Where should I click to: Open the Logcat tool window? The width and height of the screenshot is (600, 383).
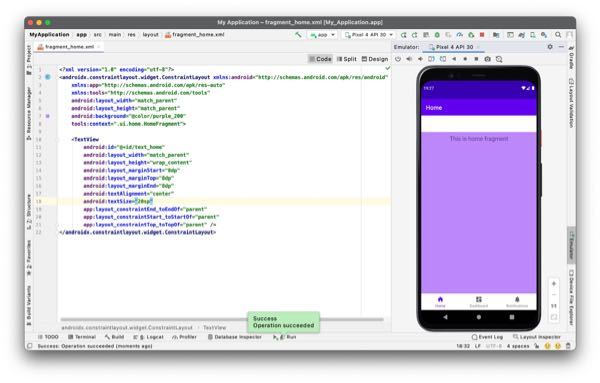[x=148, y=337]
